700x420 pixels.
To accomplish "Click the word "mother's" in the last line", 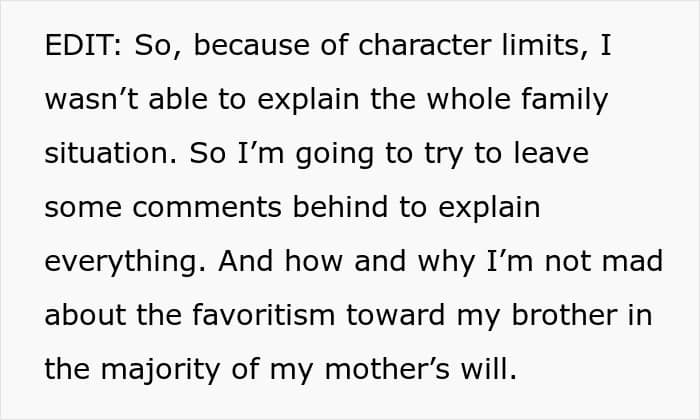I will (405, 369).
